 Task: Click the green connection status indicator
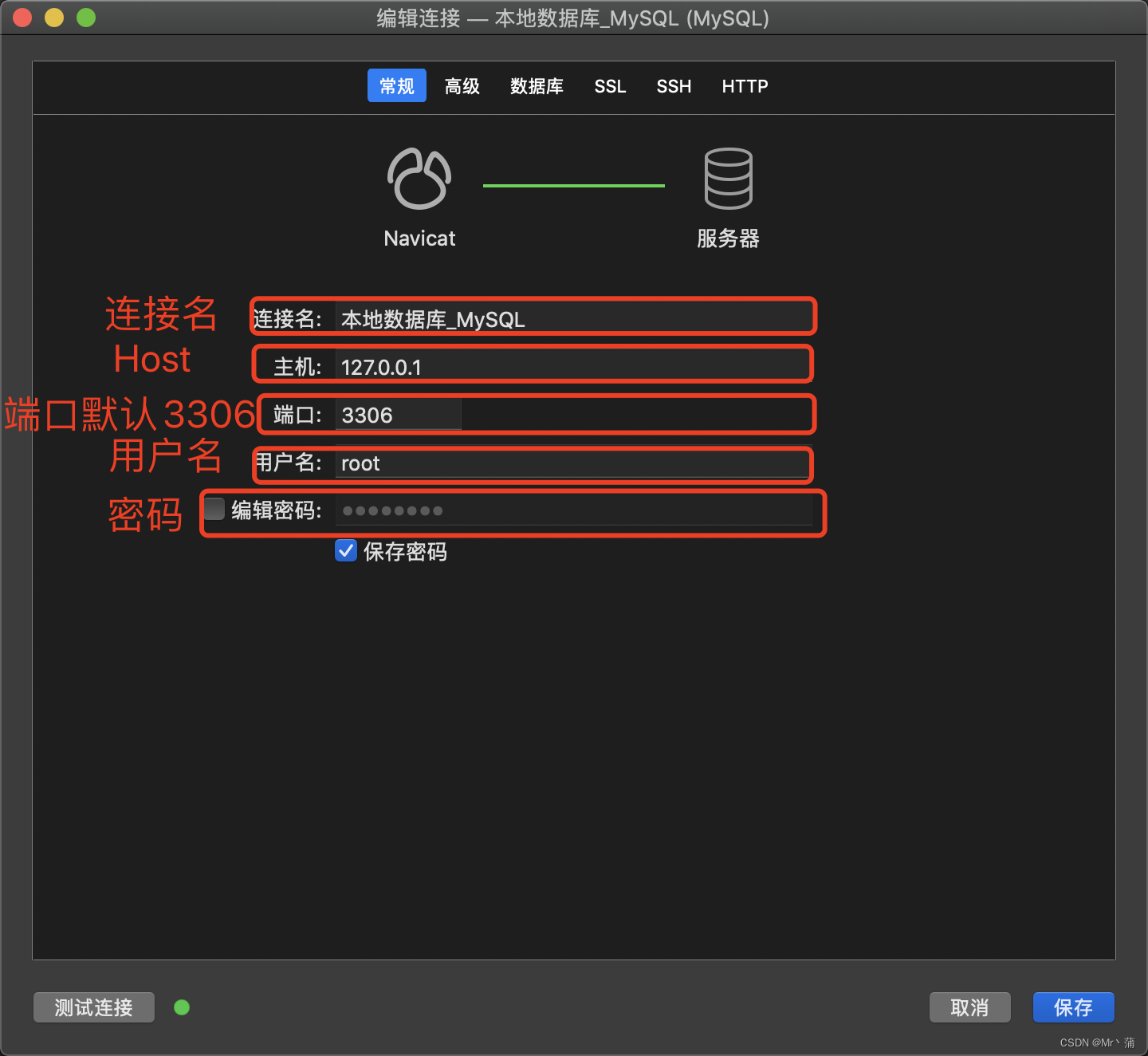tap(182, 1007)
